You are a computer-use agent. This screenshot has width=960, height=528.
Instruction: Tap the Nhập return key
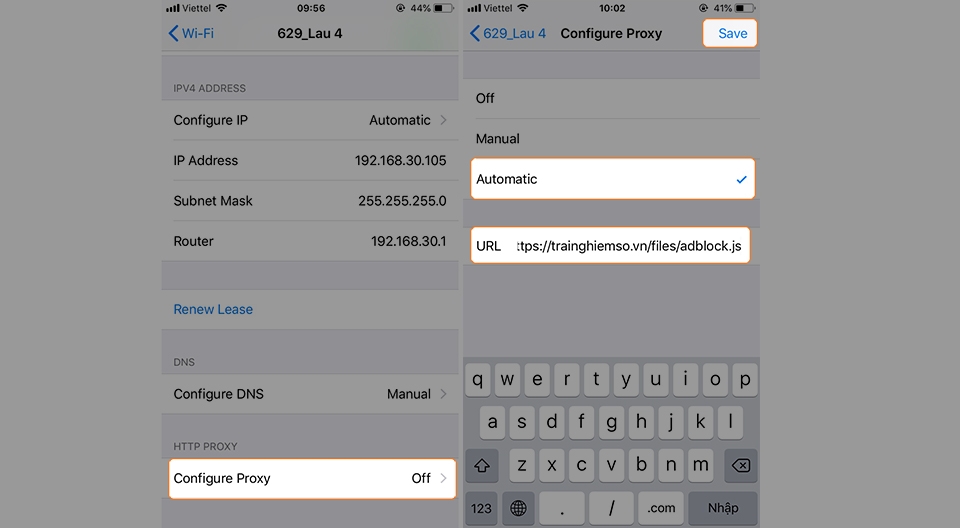723,508
